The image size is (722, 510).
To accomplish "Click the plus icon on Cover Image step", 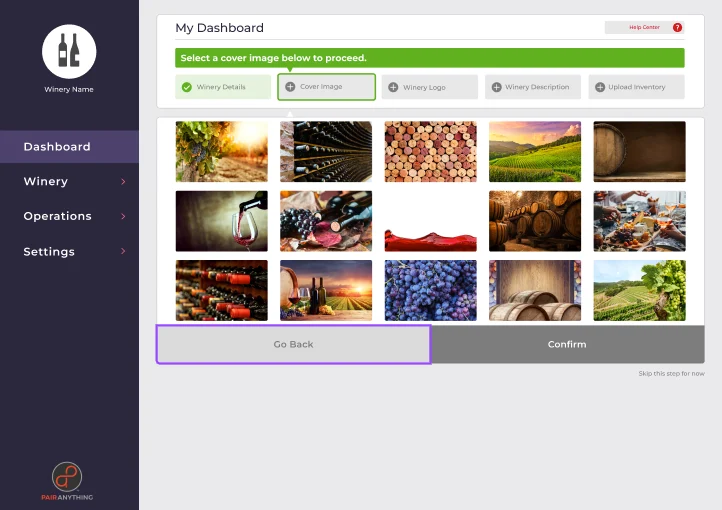I will point(290,87).
